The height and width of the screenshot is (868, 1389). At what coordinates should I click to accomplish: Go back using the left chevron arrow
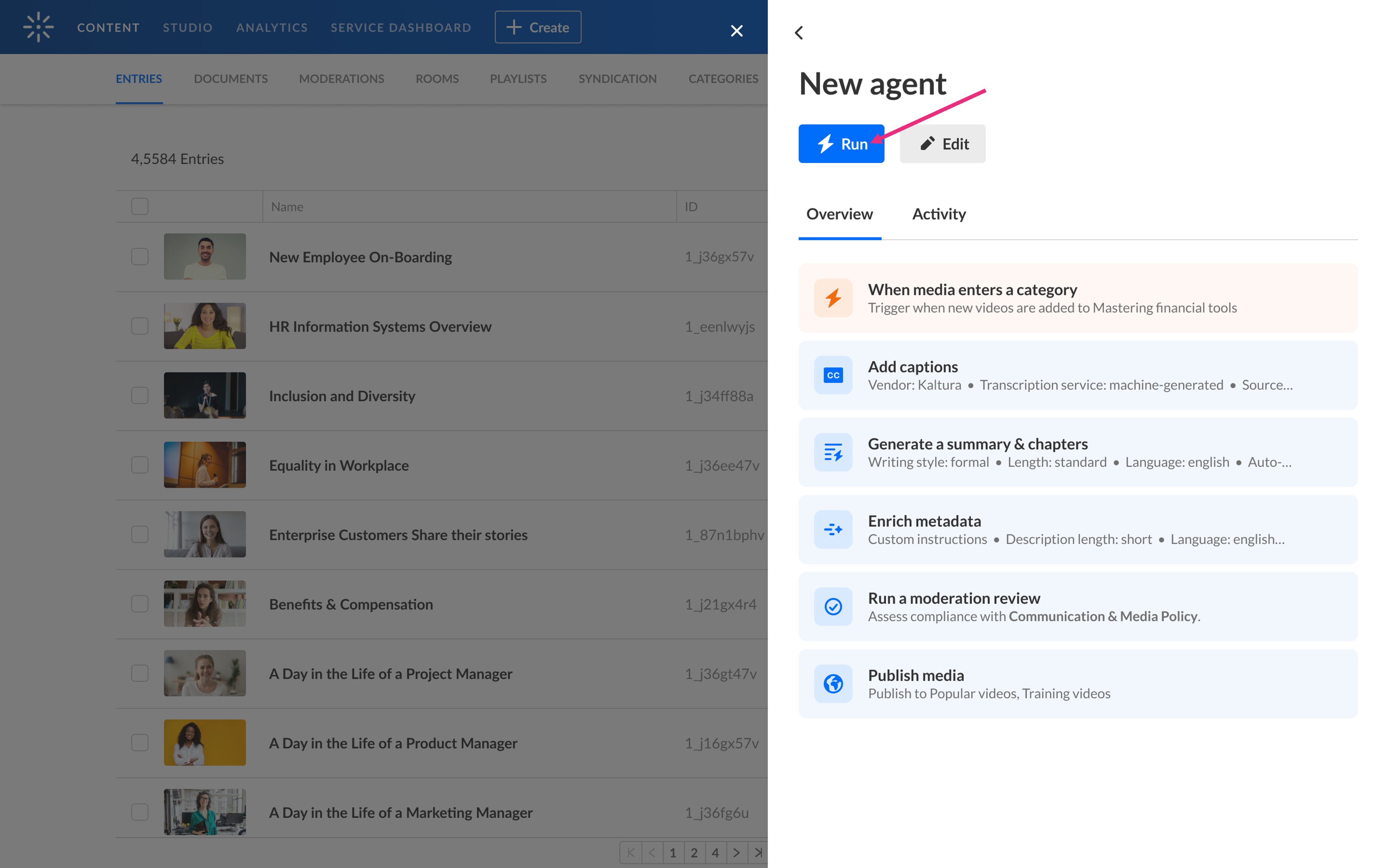click(x=799, y=33)
